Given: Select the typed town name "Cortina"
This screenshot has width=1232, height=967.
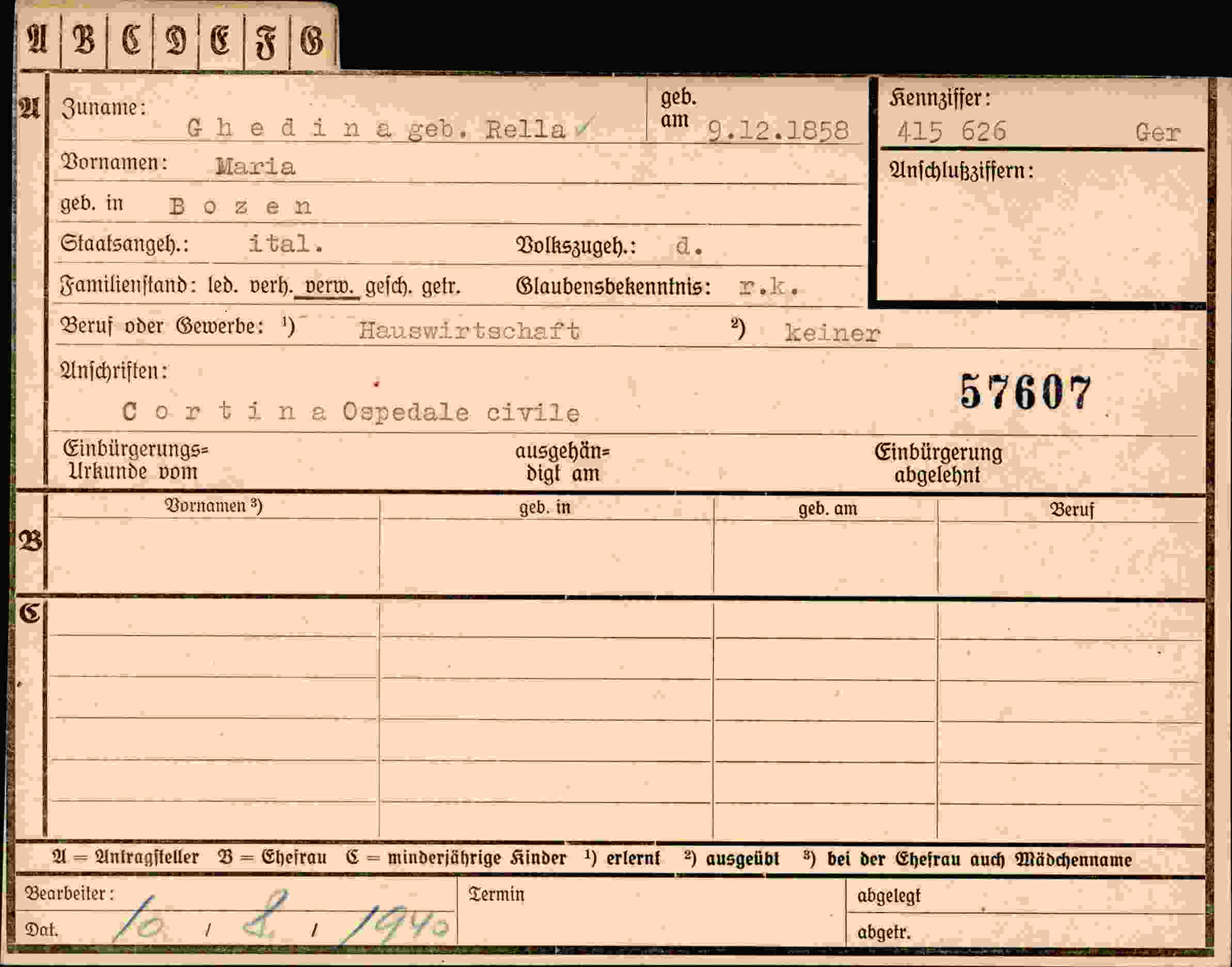Looking at the screenshot, I should pyautogui.click(x=224, y=412).
